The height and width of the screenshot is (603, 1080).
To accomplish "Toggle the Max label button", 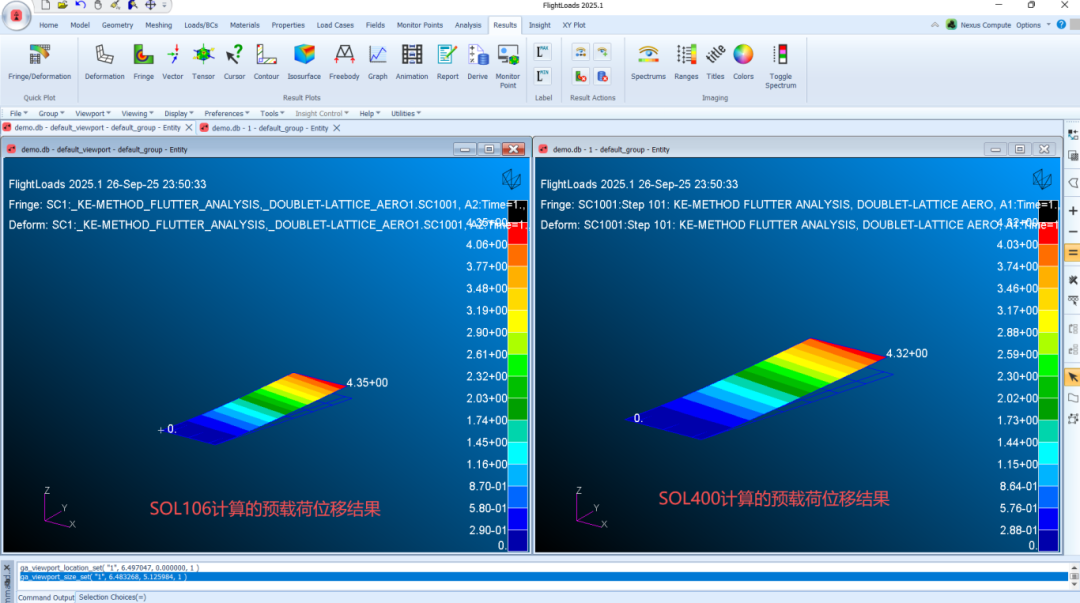I will pyautogui.click(x=543, y=51).
